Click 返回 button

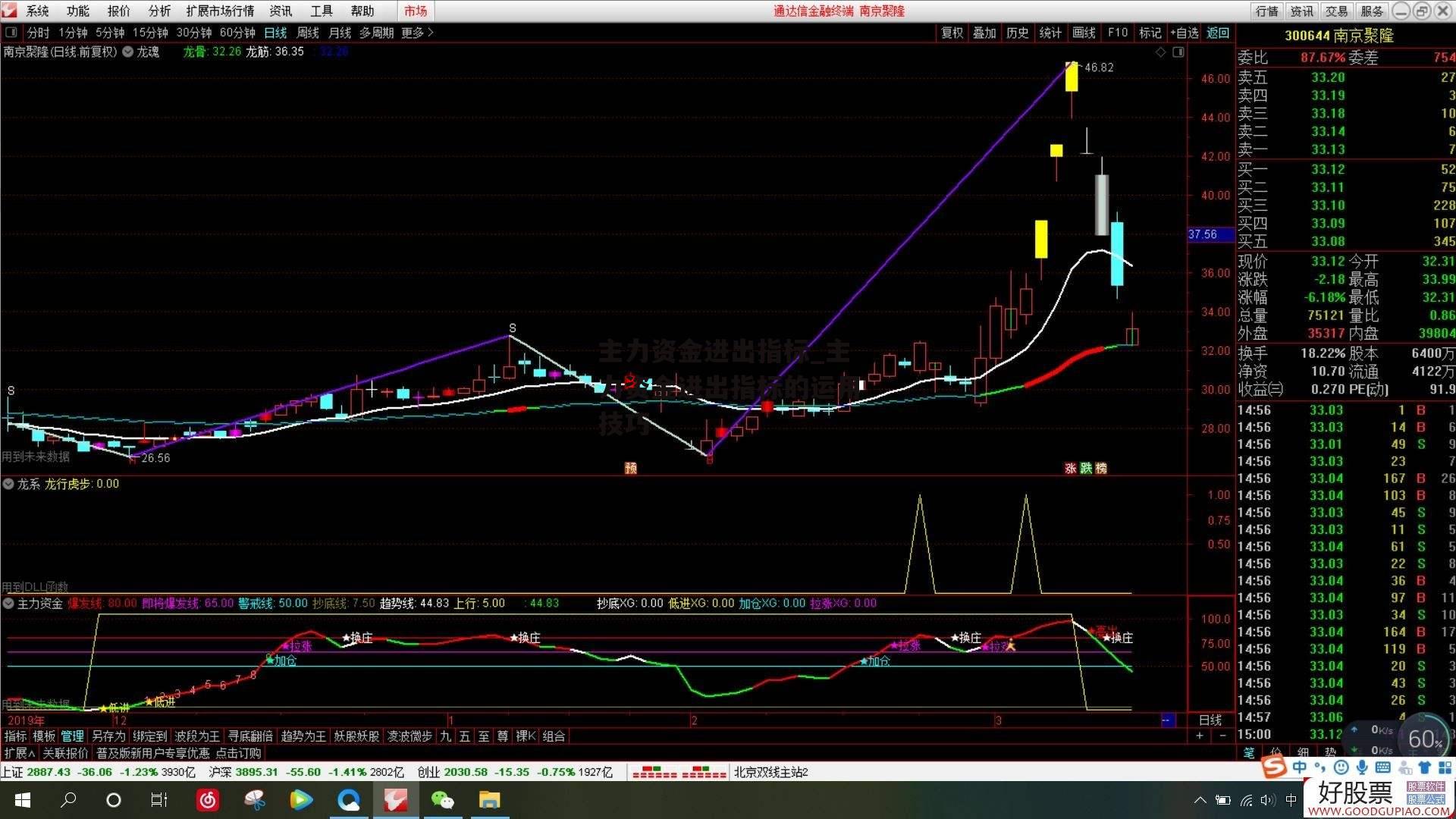[x=1218, y=33]
